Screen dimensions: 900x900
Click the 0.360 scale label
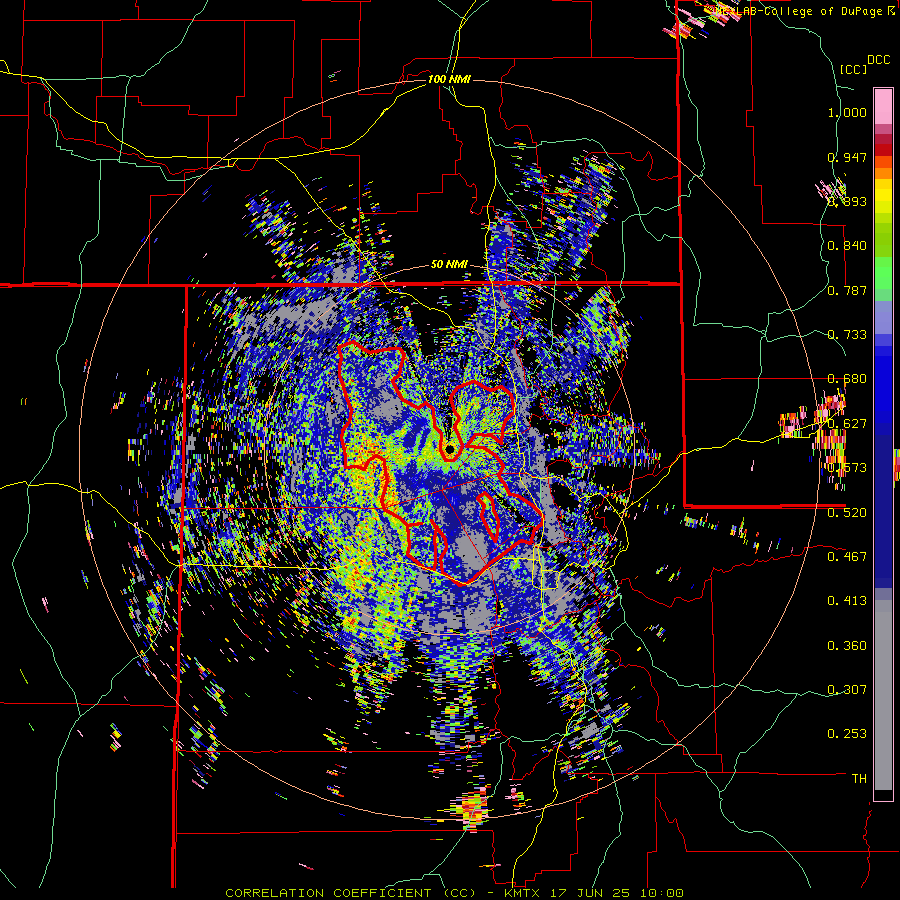coord(847,646)
